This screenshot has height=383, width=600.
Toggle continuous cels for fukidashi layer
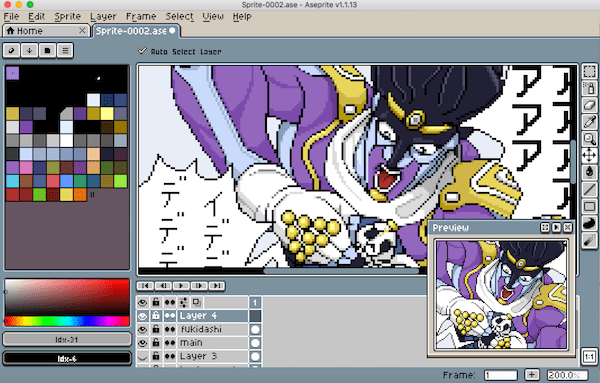point(170,329)
